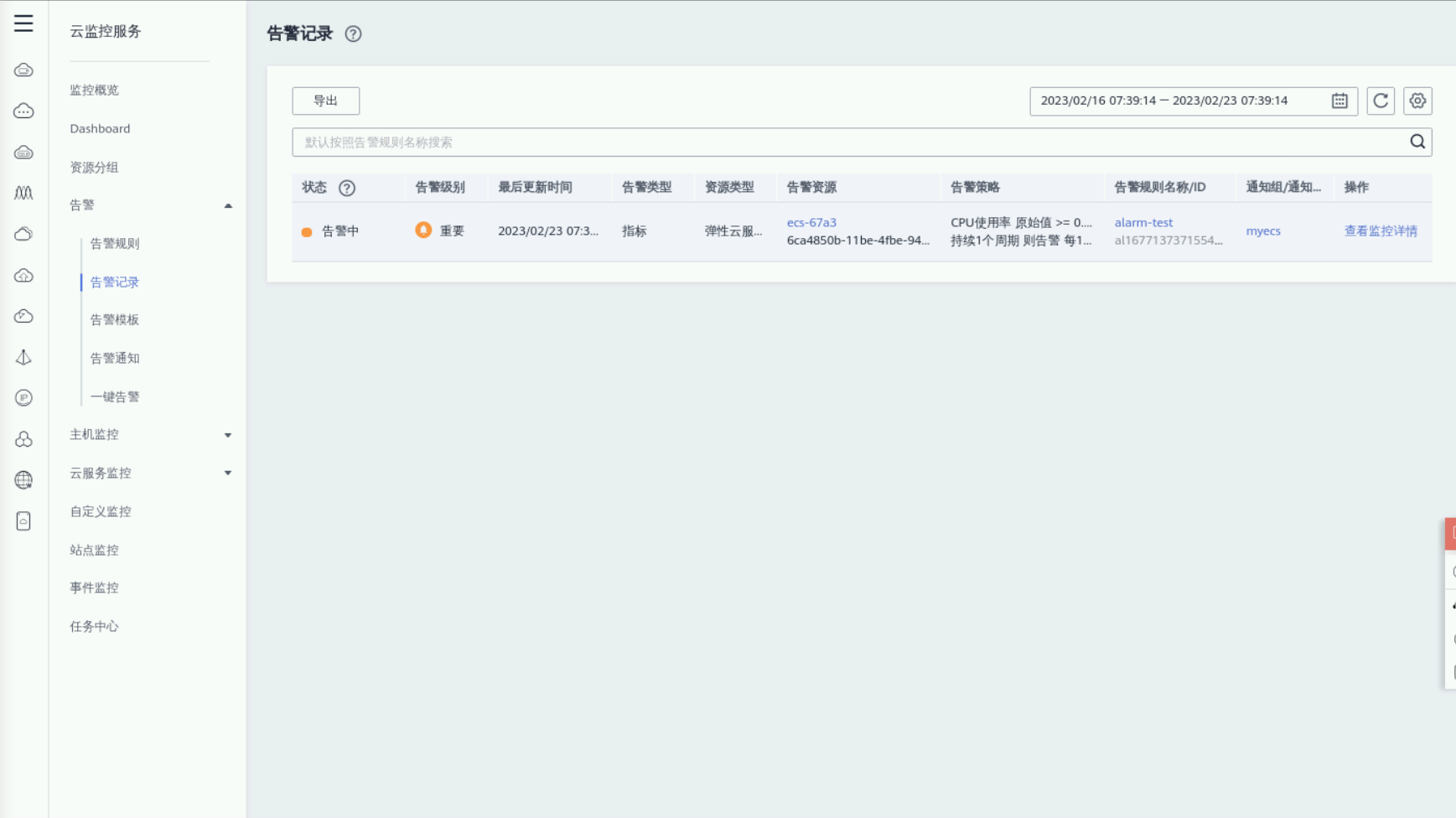The width and height of the screenshot is (1456, 818).
Task: Select 告警通知 submenu item
Action: [x=115, y=358]
